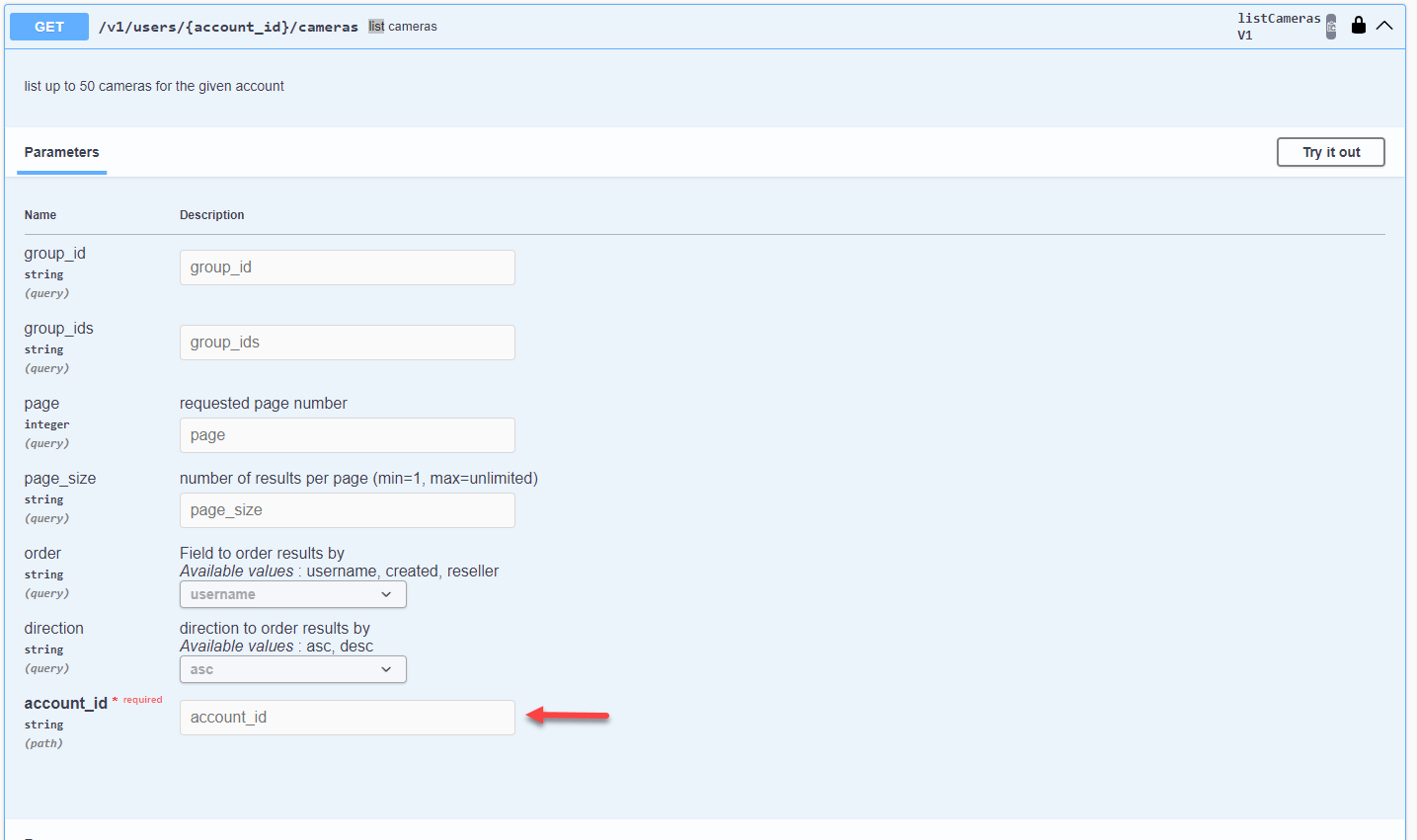Click the /v1/users/{account_id}/cameras endpoint path
This screenshot has height=840, width=1417.
coord(228,27)
